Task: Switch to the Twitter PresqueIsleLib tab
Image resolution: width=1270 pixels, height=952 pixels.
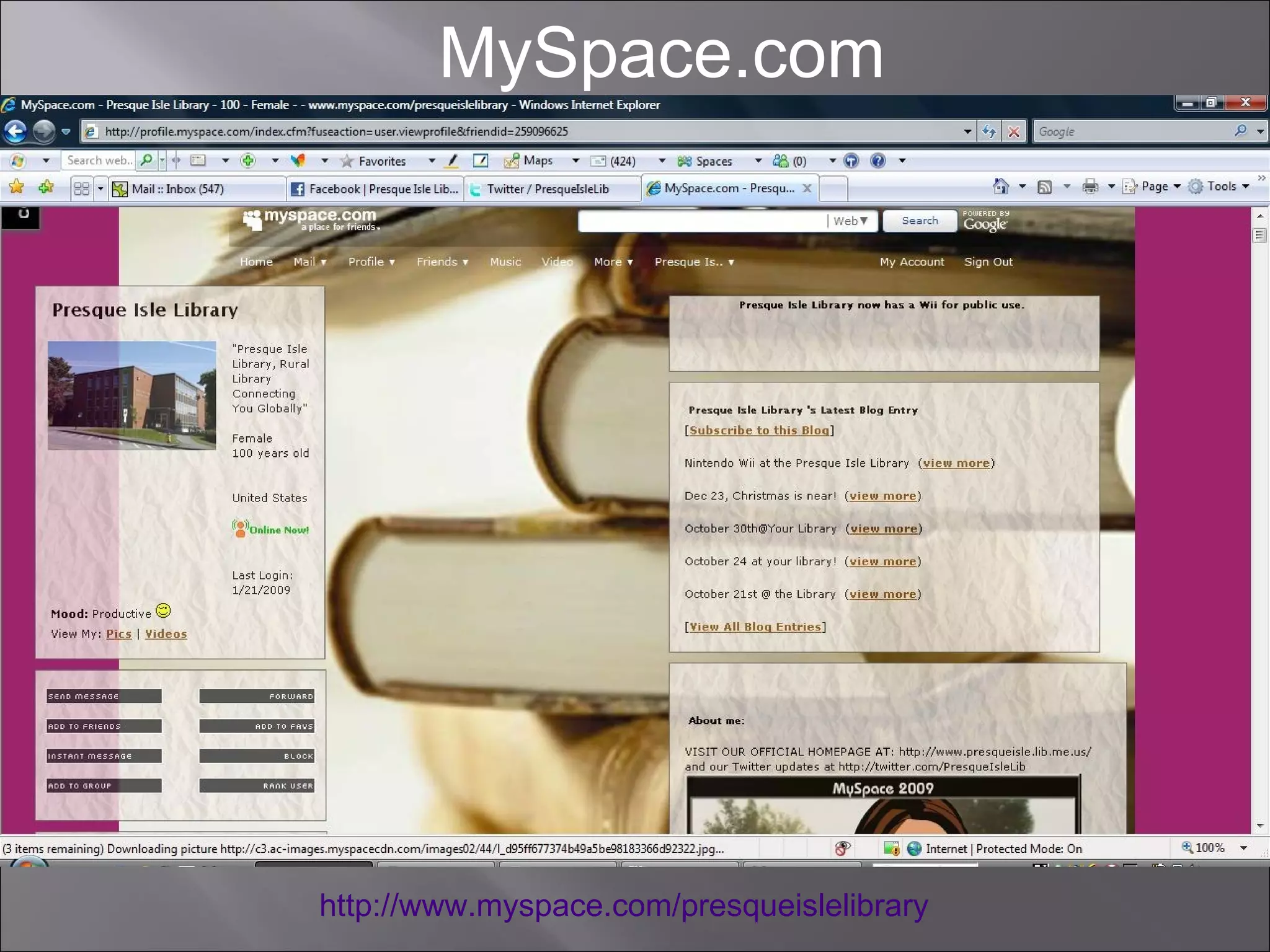Action: (547, 189)
